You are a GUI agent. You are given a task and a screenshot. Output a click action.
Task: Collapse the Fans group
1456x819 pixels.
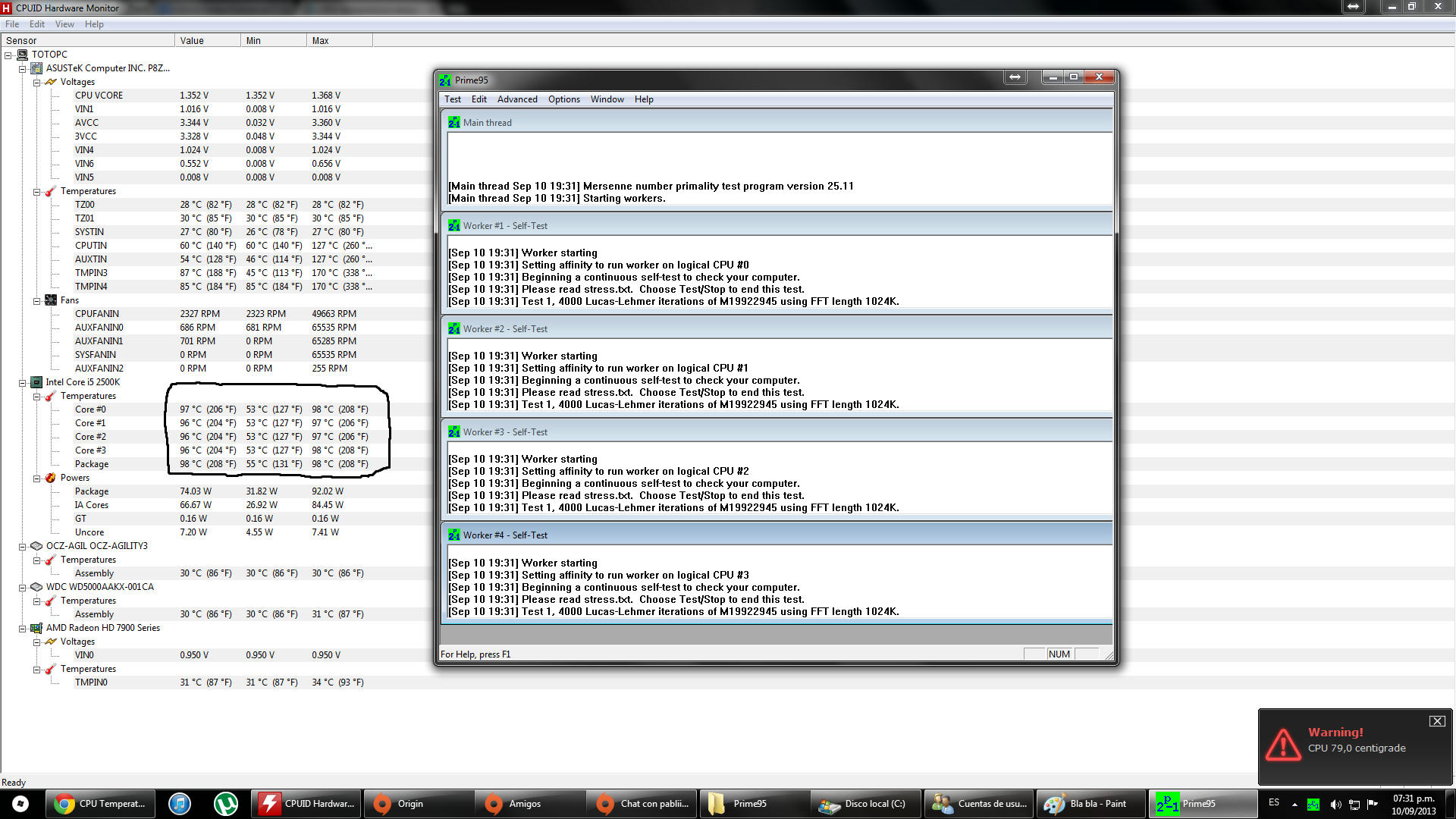tap(36, 300)
